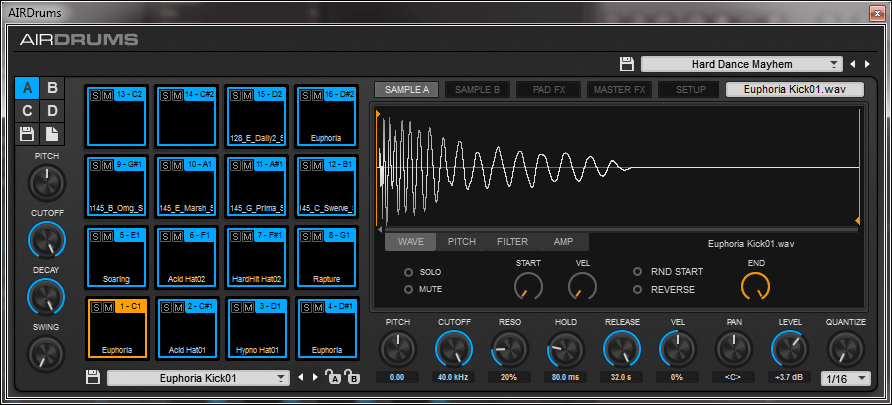Select the AMP sub-tab
The height and width of the screenshot is (405, 892).
(563, 242)
